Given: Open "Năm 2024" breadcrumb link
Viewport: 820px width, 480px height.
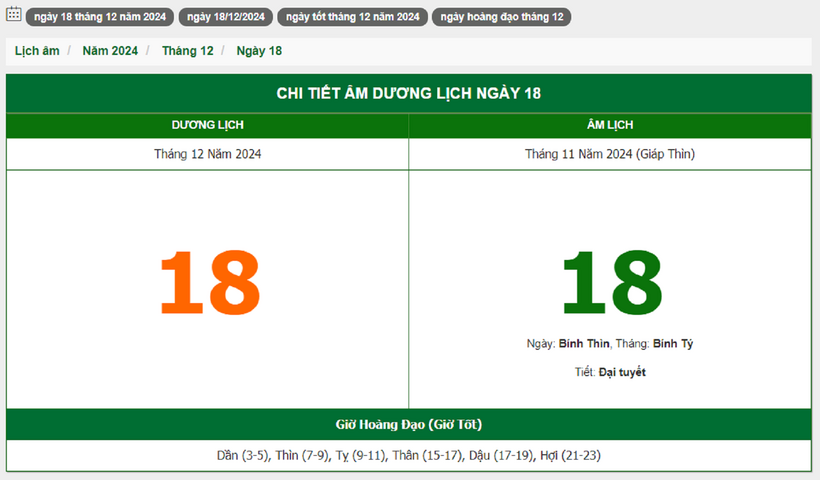Looking at the screenshot, I should [110, 51].
